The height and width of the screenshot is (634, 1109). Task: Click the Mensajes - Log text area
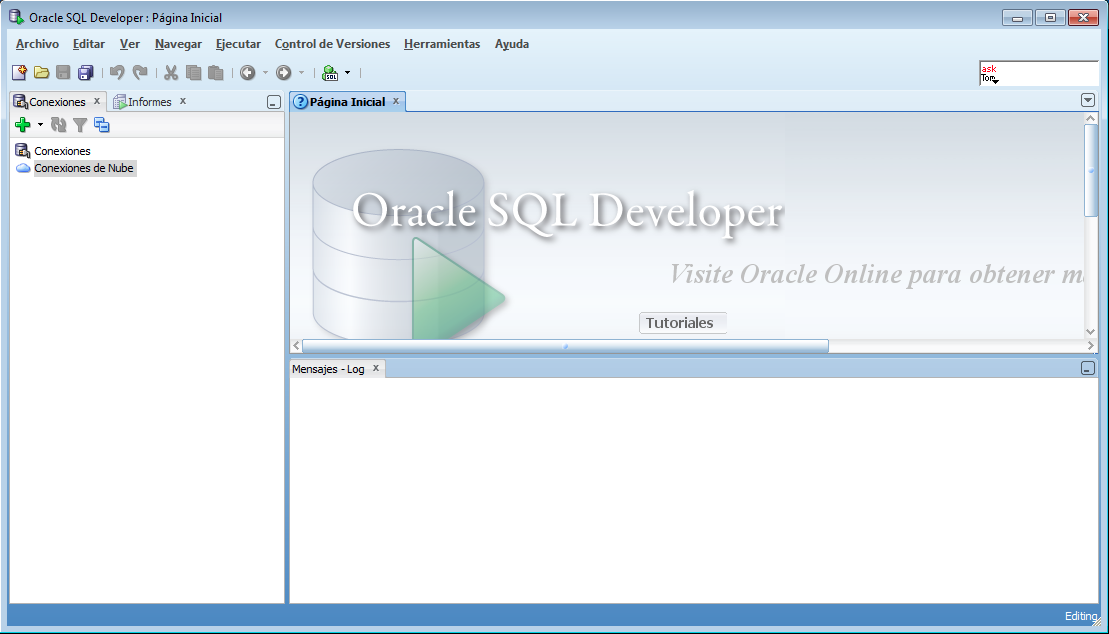694,490
